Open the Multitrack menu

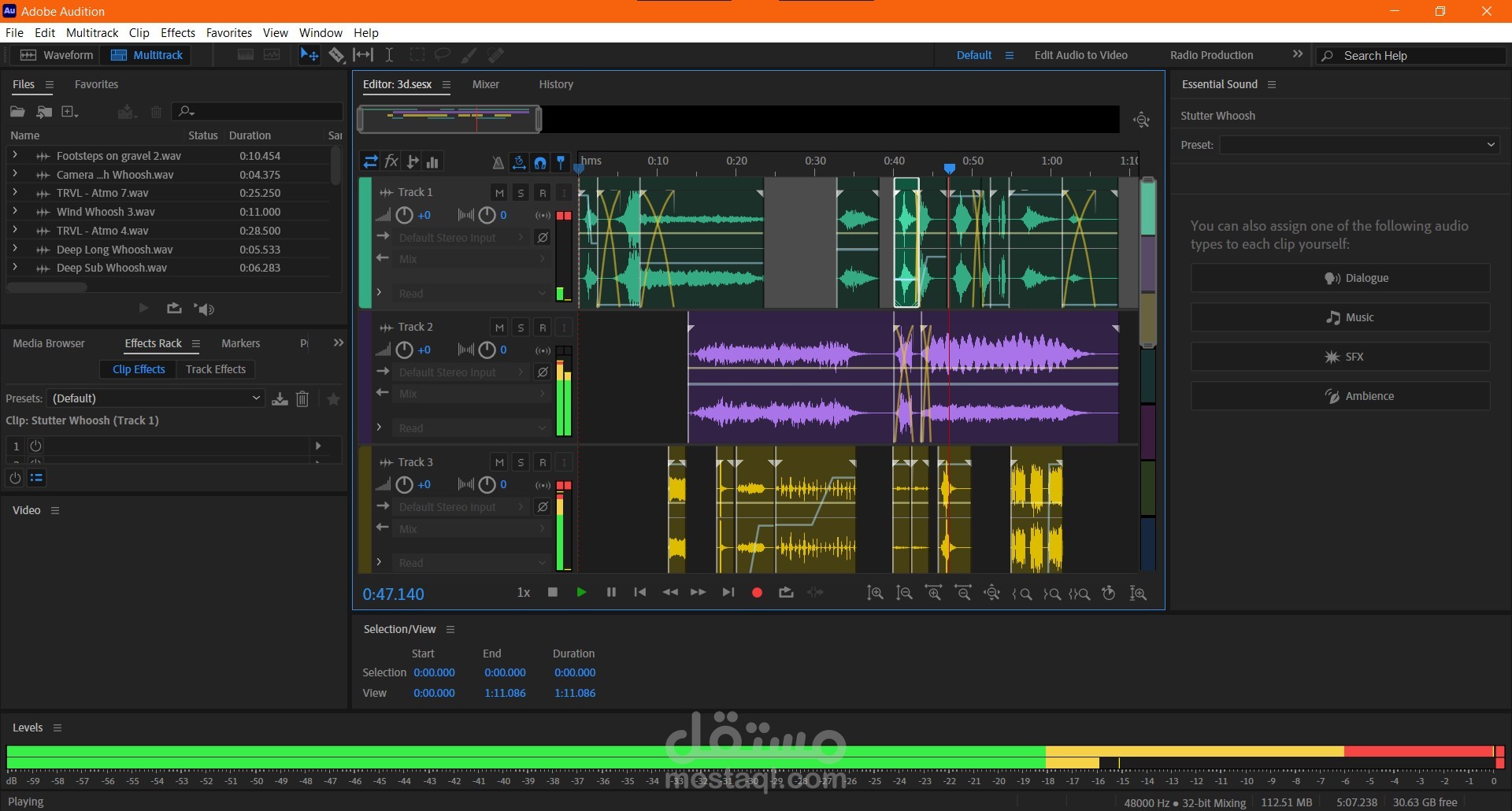coord(92,32)
